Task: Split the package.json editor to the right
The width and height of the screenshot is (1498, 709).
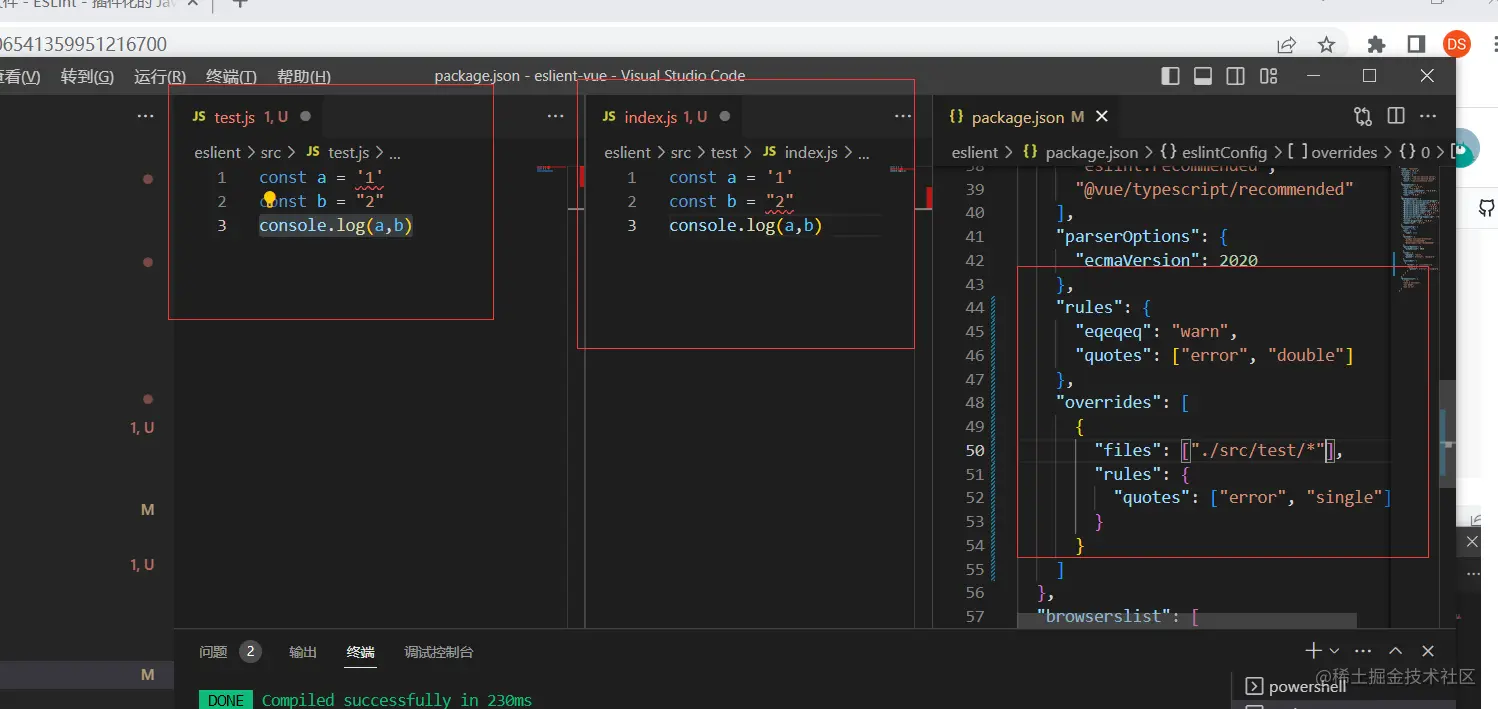Action: (x=1396, y=116)
